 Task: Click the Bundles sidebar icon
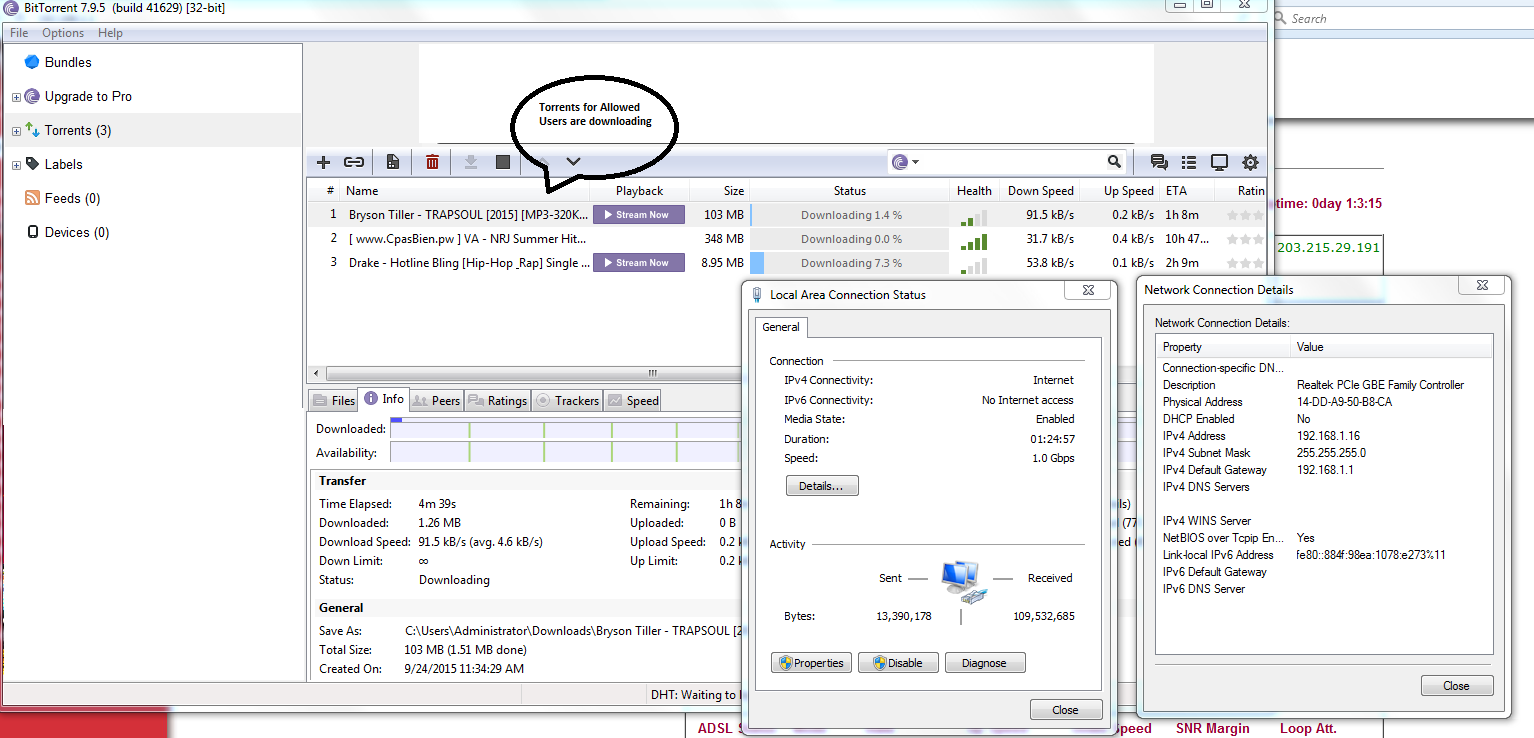pos(32,62)
